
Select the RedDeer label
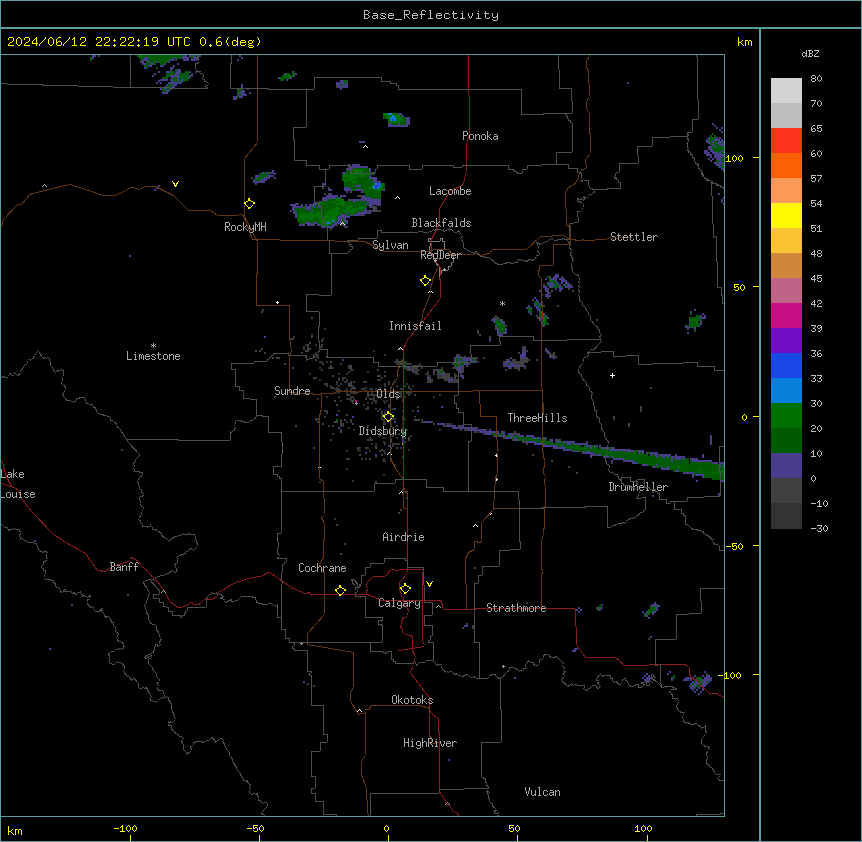tap(440, 255)
